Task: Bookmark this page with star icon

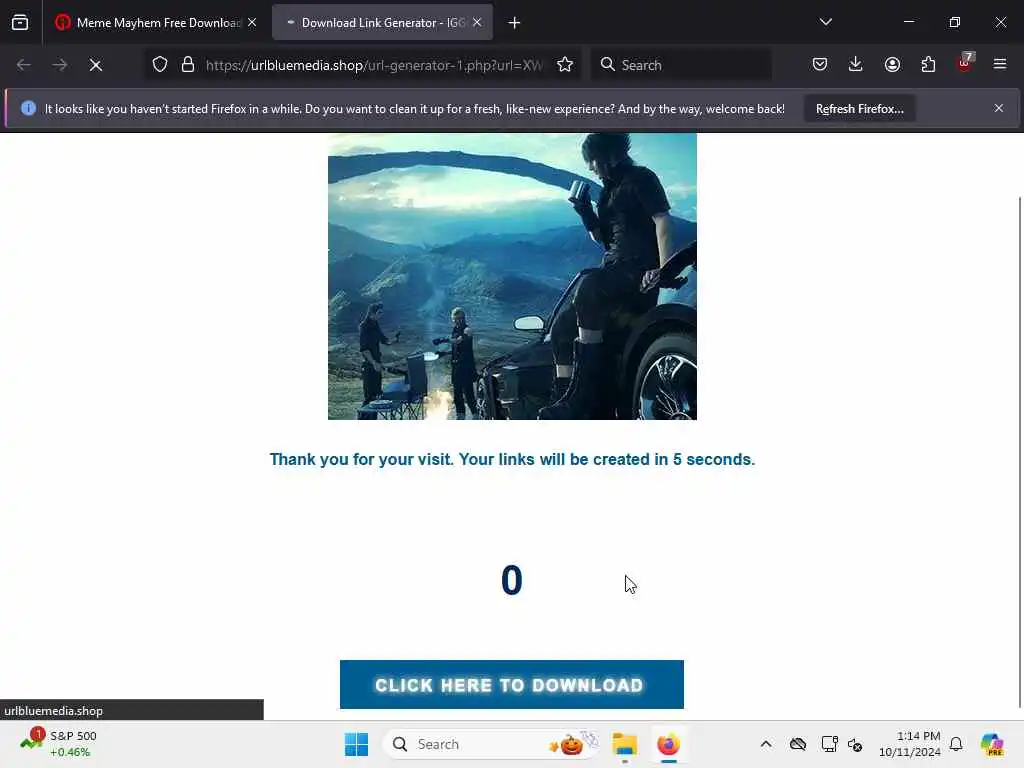Action: (565, 65)
